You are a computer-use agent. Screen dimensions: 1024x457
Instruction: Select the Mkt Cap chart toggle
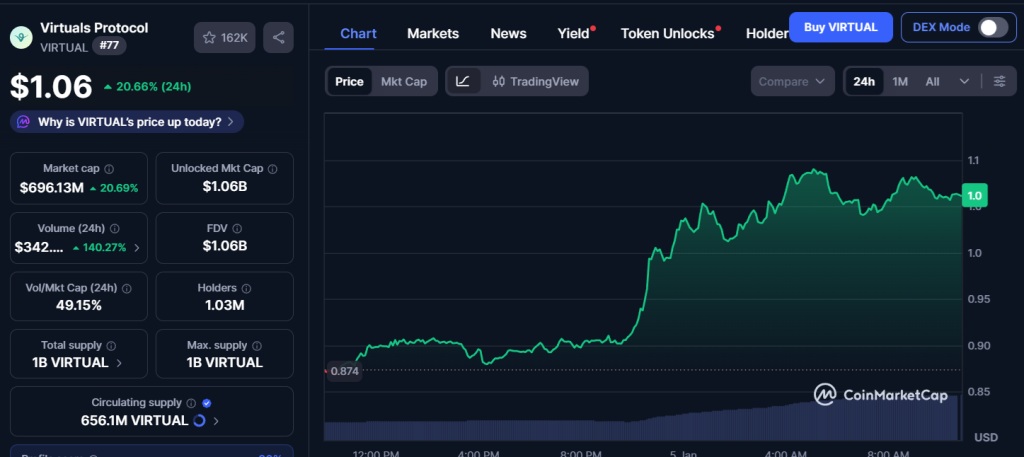point(404,81)
